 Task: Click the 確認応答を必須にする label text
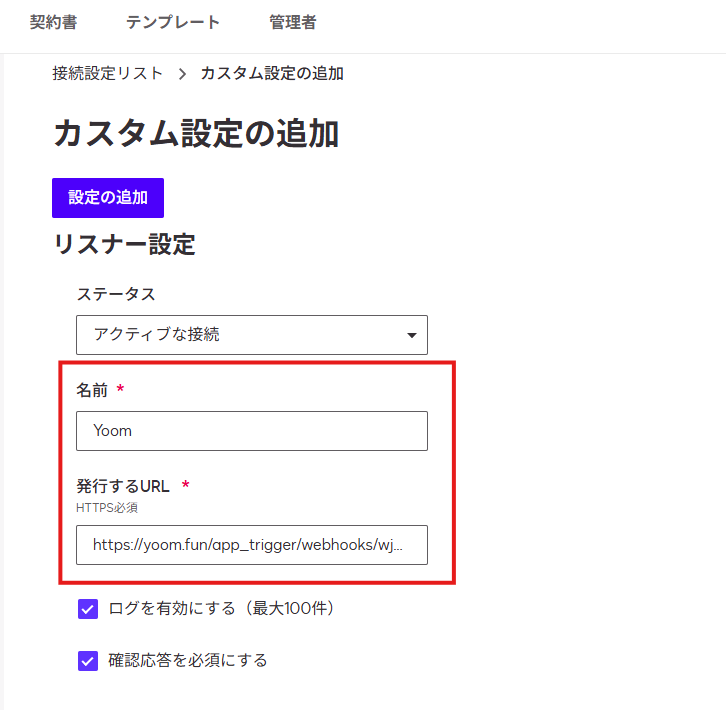(188, 660)
